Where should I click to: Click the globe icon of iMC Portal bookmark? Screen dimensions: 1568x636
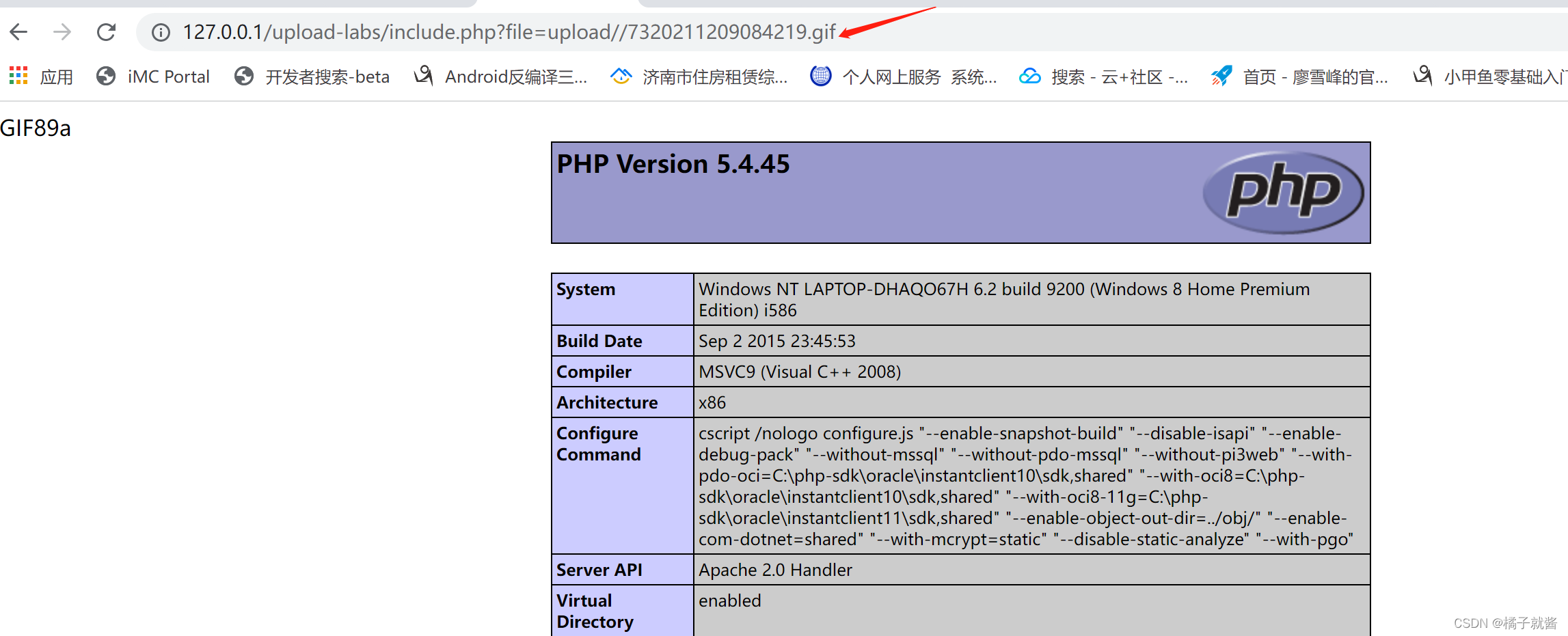[106, 76]
